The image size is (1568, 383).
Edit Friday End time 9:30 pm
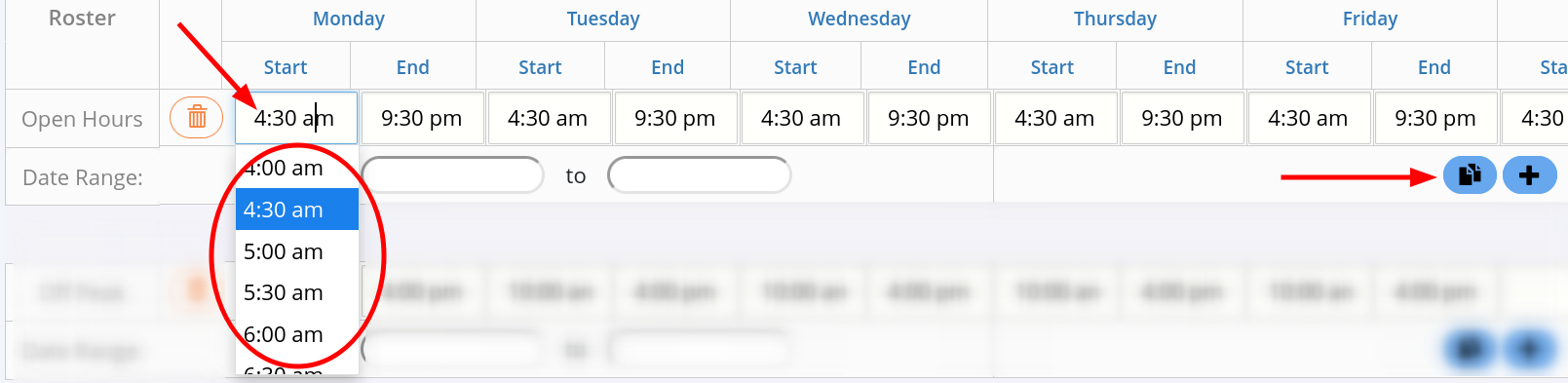point(1435,118)
